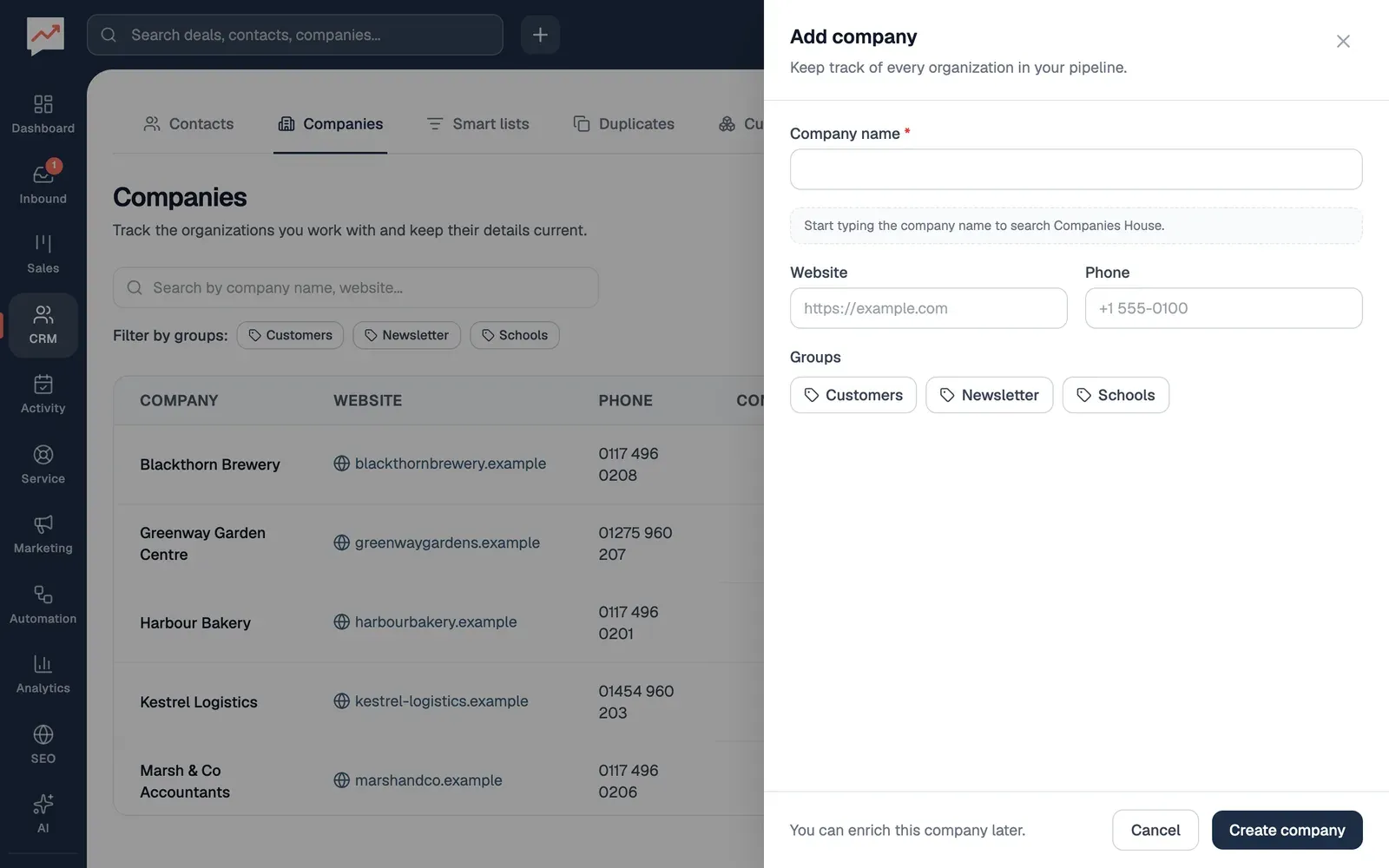Image resolution: width=1389 pixels, height=868 pixels.
Task: Go to the Automation section
Action: click(x=43, y=604)
